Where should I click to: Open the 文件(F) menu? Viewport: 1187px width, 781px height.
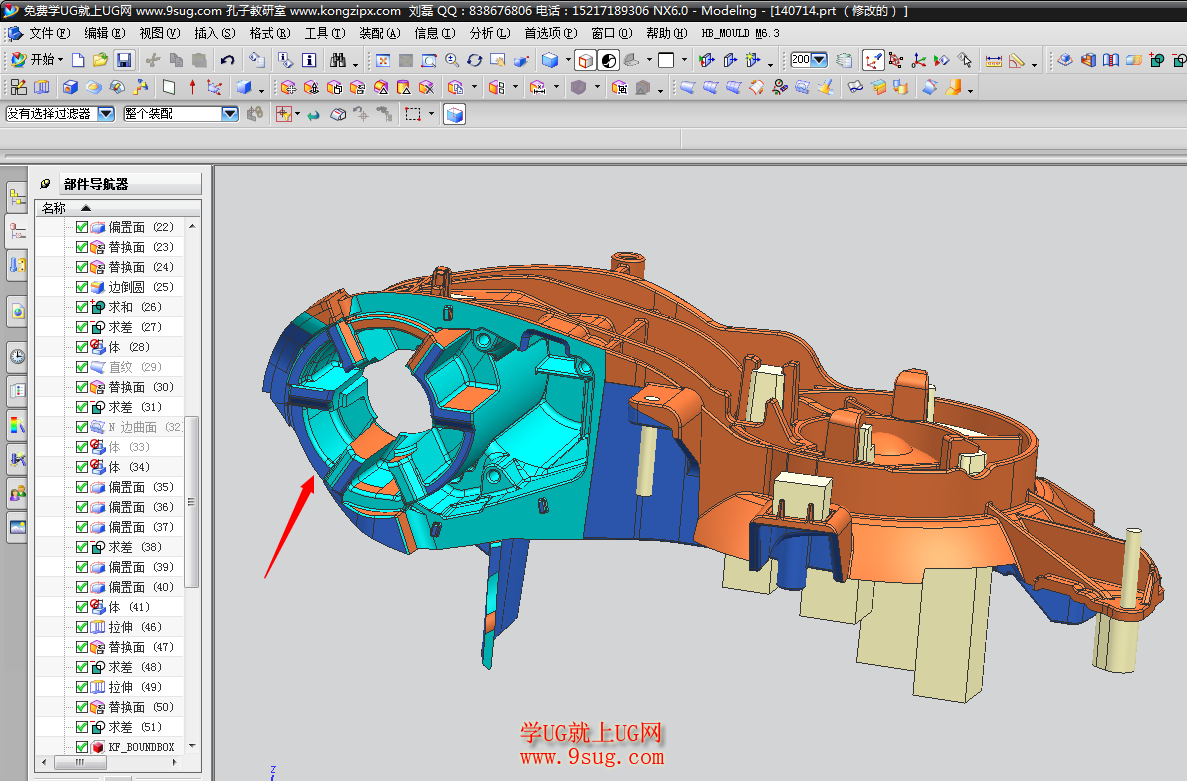tap(49, 33)
